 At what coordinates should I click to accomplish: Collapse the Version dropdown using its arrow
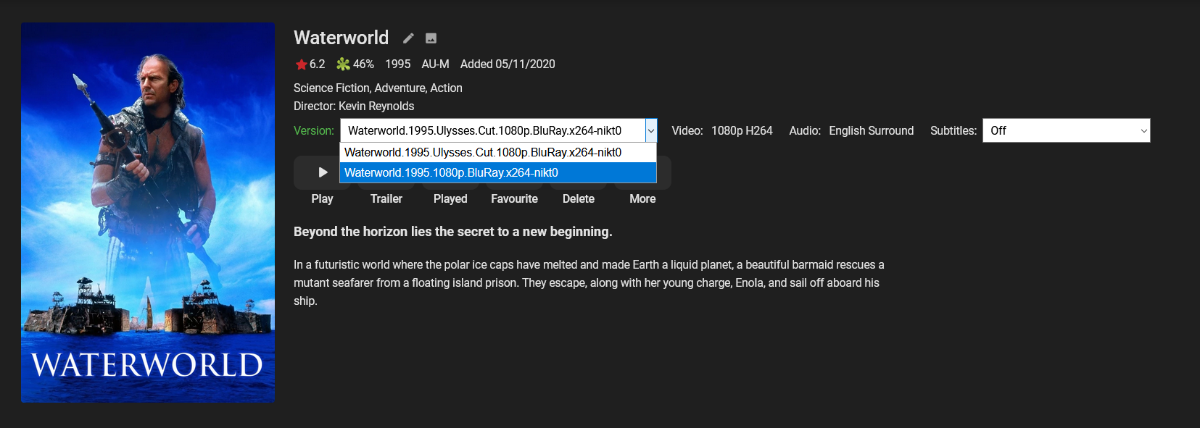point(650,131)
